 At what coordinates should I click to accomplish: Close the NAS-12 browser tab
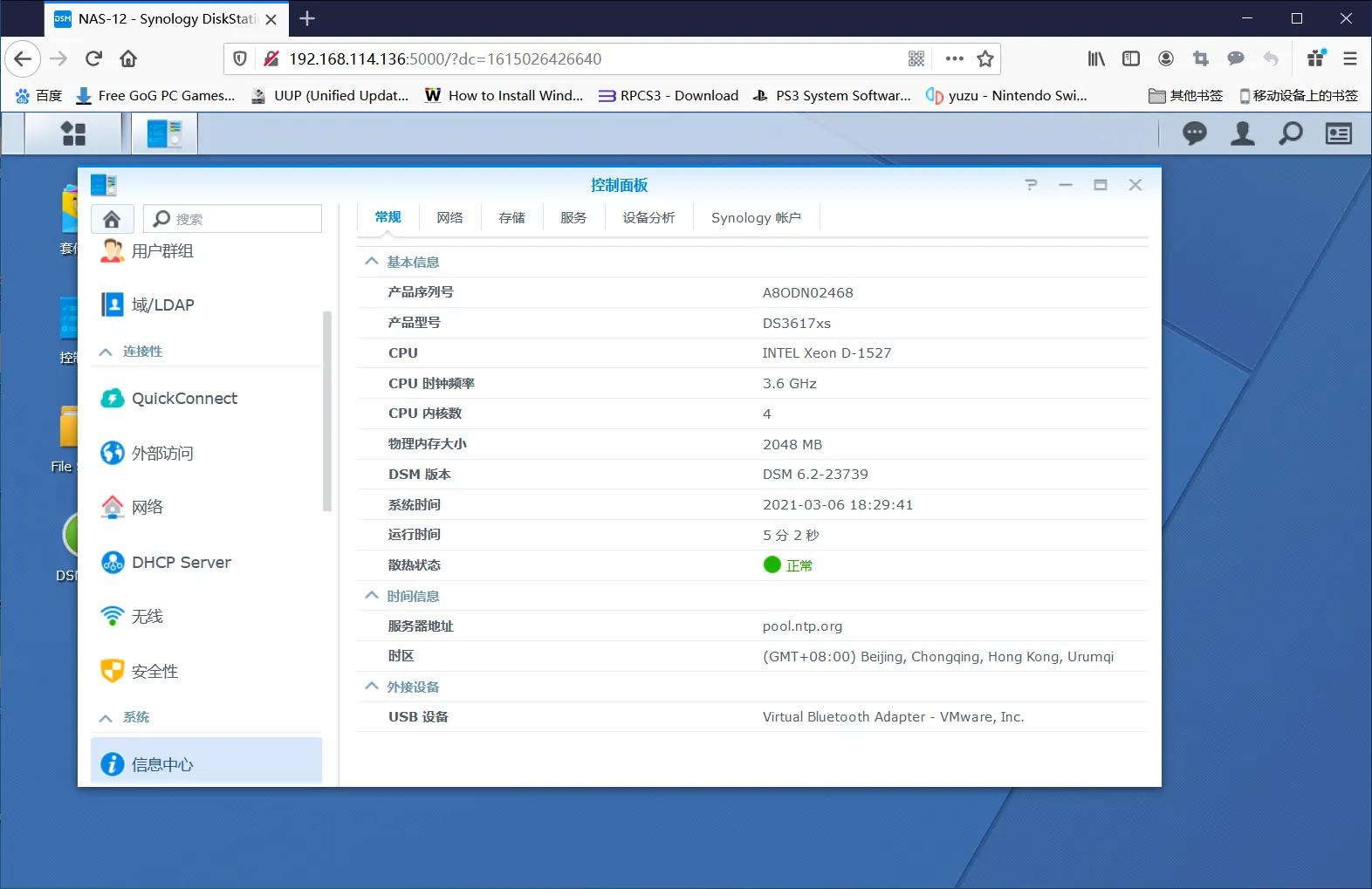pos(271,19)
